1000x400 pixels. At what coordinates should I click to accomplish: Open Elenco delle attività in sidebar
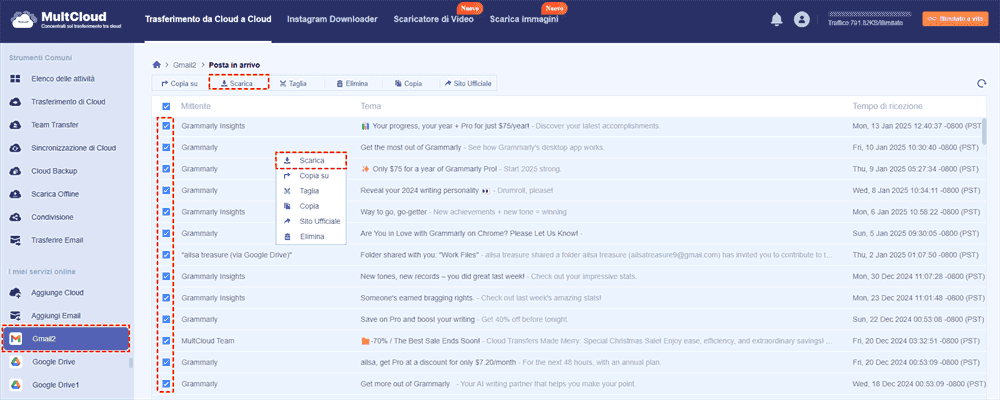point(63,78)
